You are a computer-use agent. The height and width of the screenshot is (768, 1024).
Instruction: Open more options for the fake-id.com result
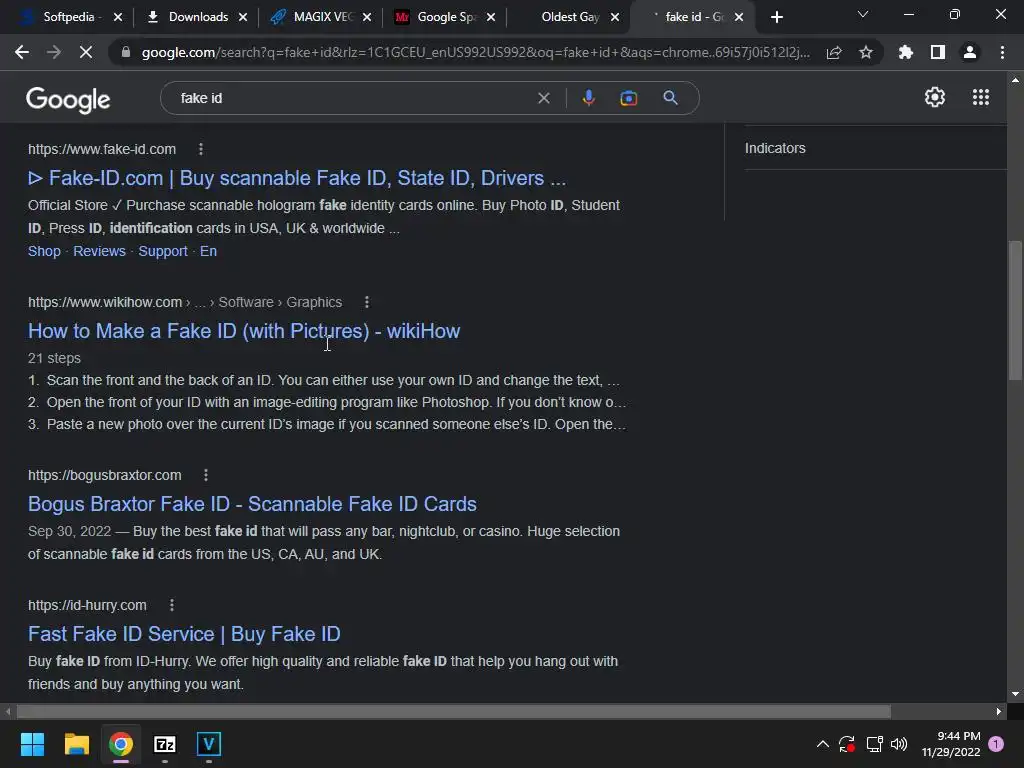(x=201, y=149)
